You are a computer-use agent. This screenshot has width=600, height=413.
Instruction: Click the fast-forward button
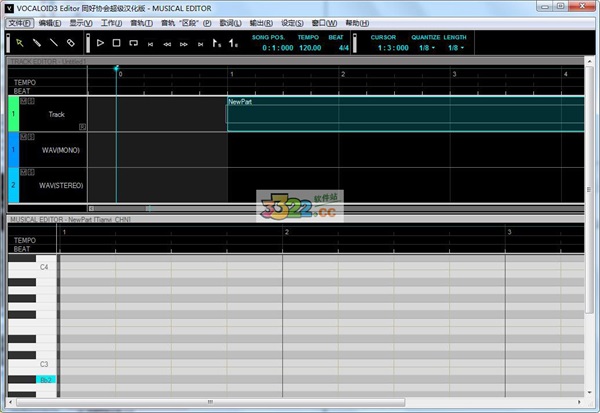click(x=184, y=44)
